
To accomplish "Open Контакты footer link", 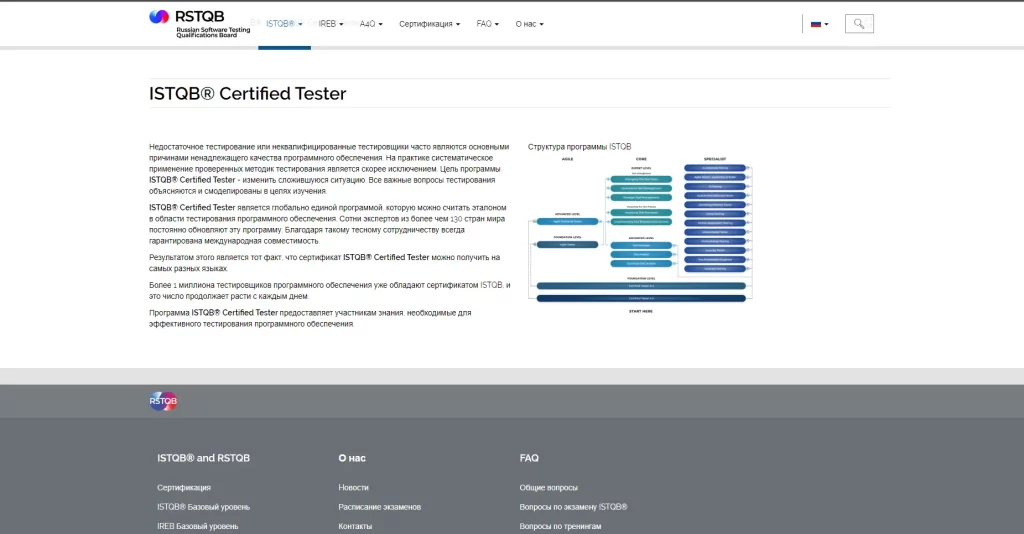I will tap(355, 526).
